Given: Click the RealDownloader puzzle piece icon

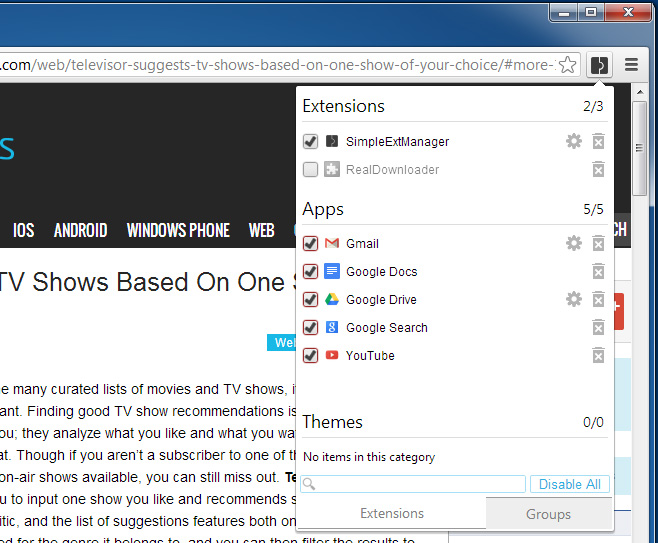Looking at the screenshot, I should point(332,170).
